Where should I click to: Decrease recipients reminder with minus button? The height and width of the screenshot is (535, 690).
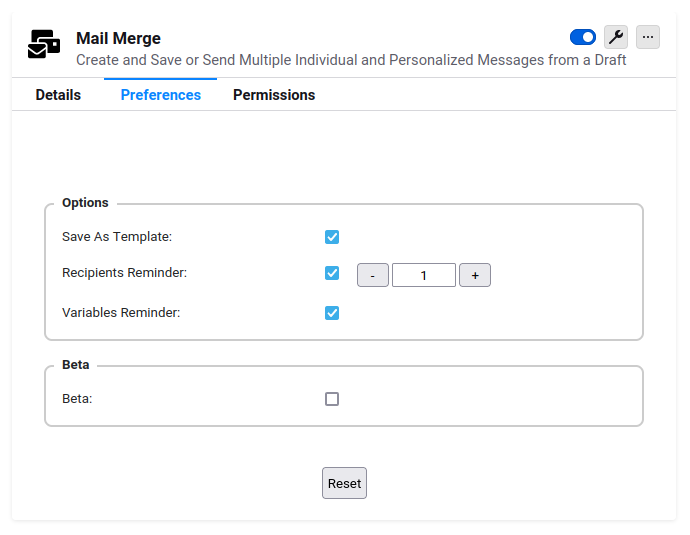coord(373,275)
